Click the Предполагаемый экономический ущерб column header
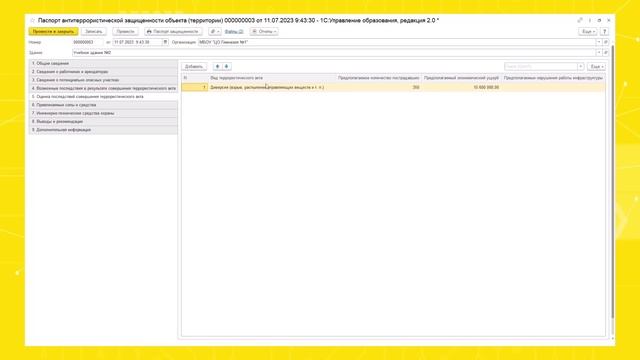640x360 pixels. pos(461,78)
